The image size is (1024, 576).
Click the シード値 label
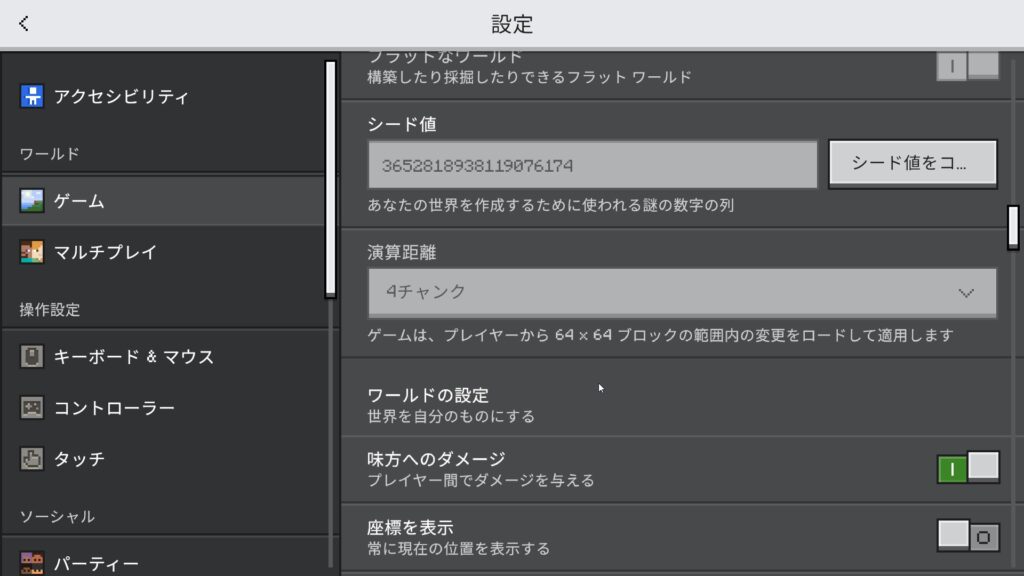click(402, 124)
